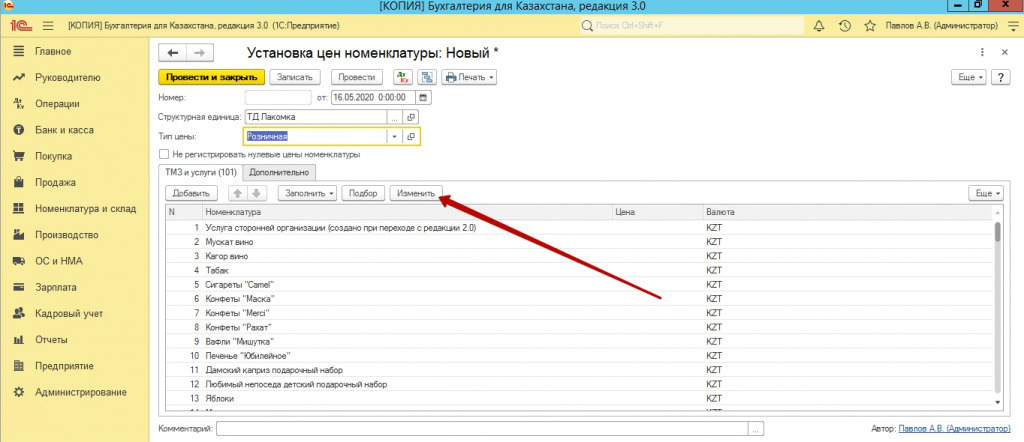The image size is (1024, 442).
Task: Open help question mark button
Action: click(x=1001, y=77)
